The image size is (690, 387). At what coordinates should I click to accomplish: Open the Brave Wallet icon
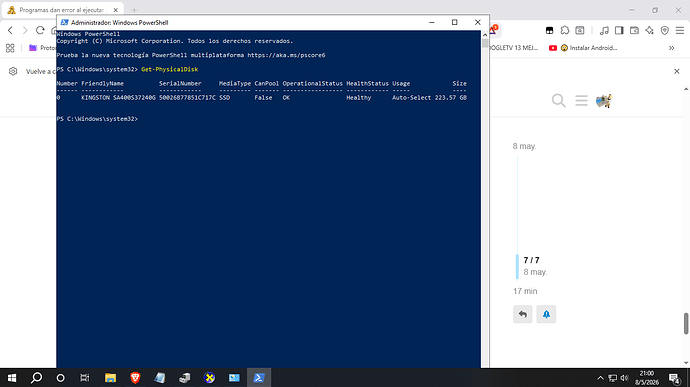[x=634, y=30]
